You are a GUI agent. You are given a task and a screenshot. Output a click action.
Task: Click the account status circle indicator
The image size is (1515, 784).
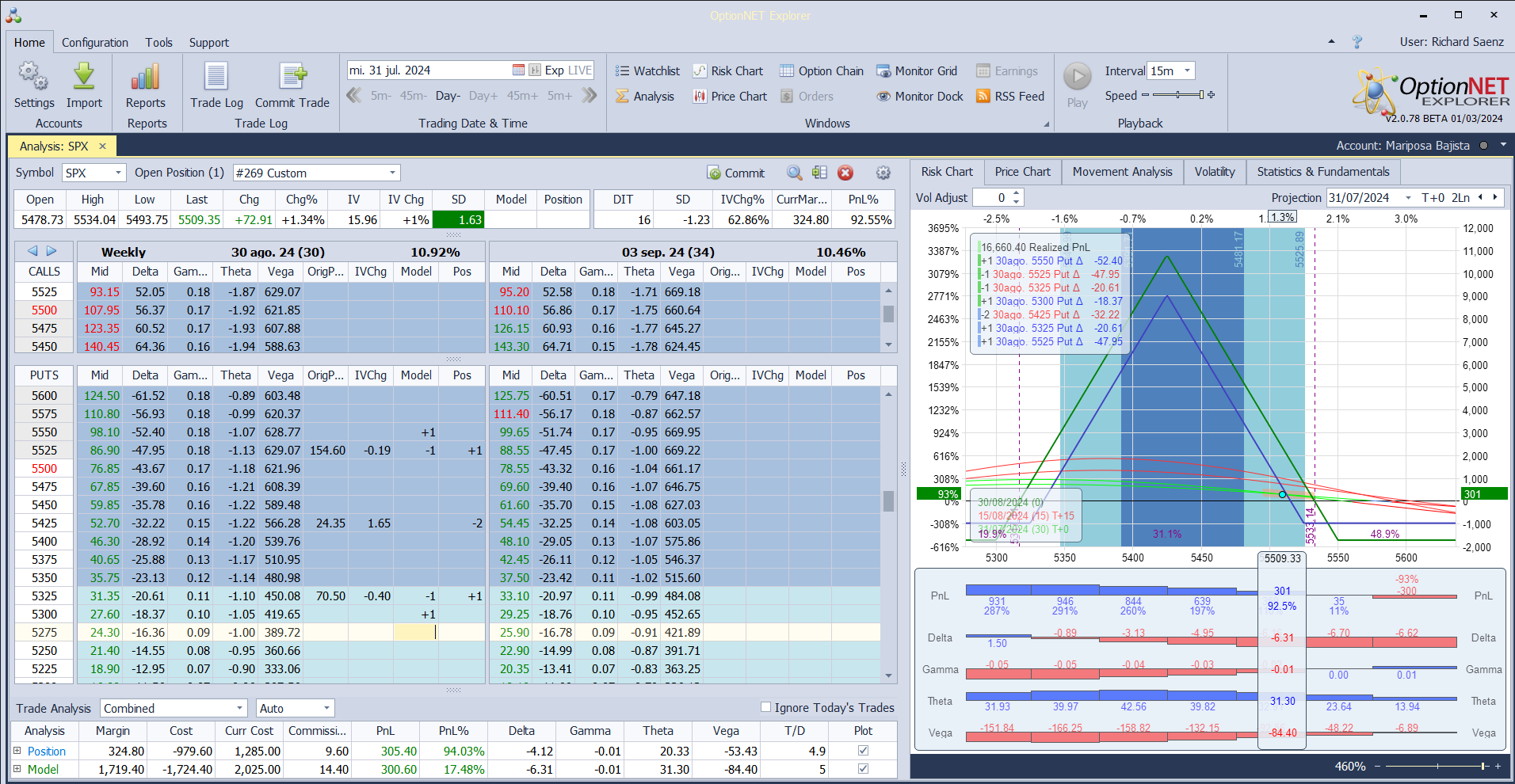1483,146
